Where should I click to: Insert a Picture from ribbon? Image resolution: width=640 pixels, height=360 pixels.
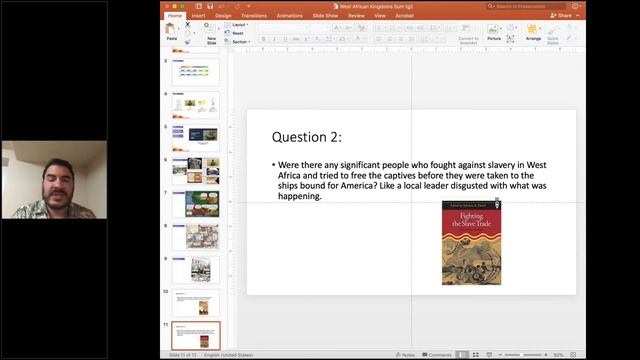tap(493, 29)
